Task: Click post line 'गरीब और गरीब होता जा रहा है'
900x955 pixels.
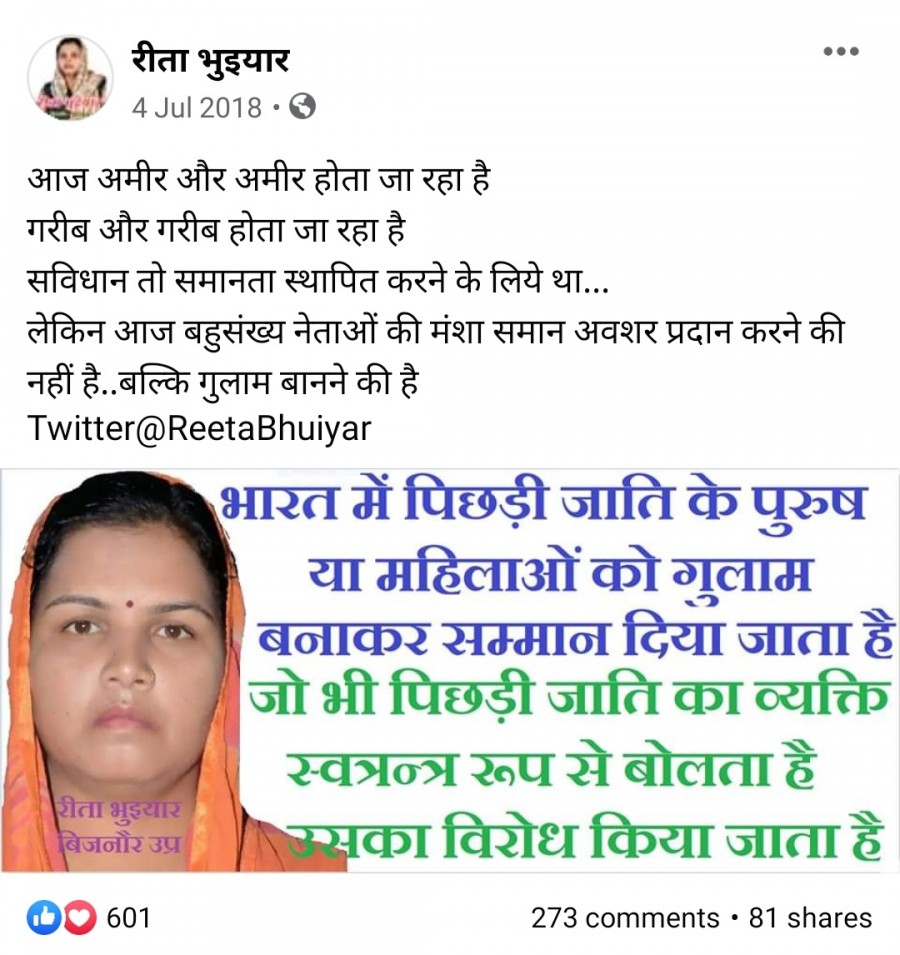Action: click(216, 231)
